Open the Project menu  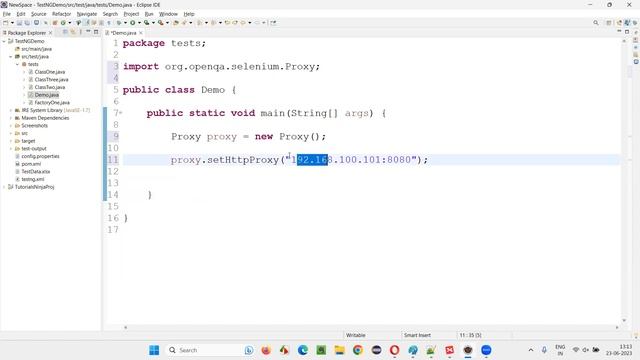click(131, 14)
